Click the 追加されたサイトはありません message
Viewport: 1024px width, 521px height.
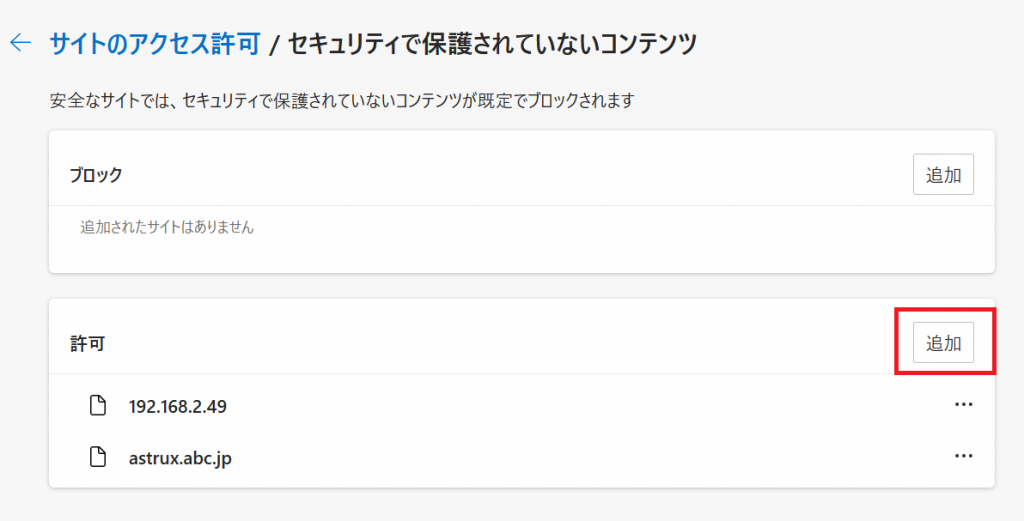pyautogui.click(x=167, y=228)
